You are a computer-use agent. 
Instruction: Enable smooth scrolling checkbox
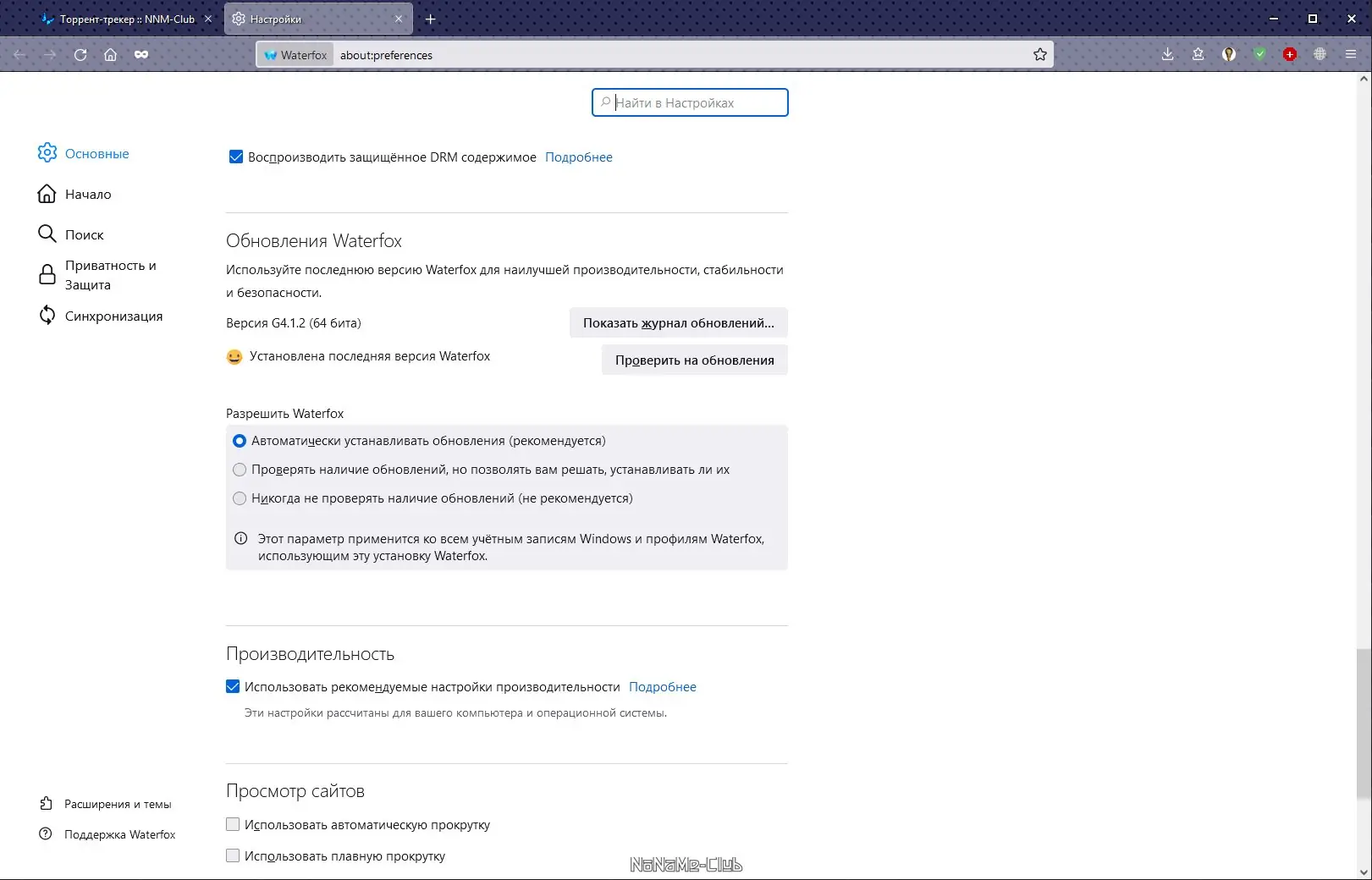tap(233, 855)
